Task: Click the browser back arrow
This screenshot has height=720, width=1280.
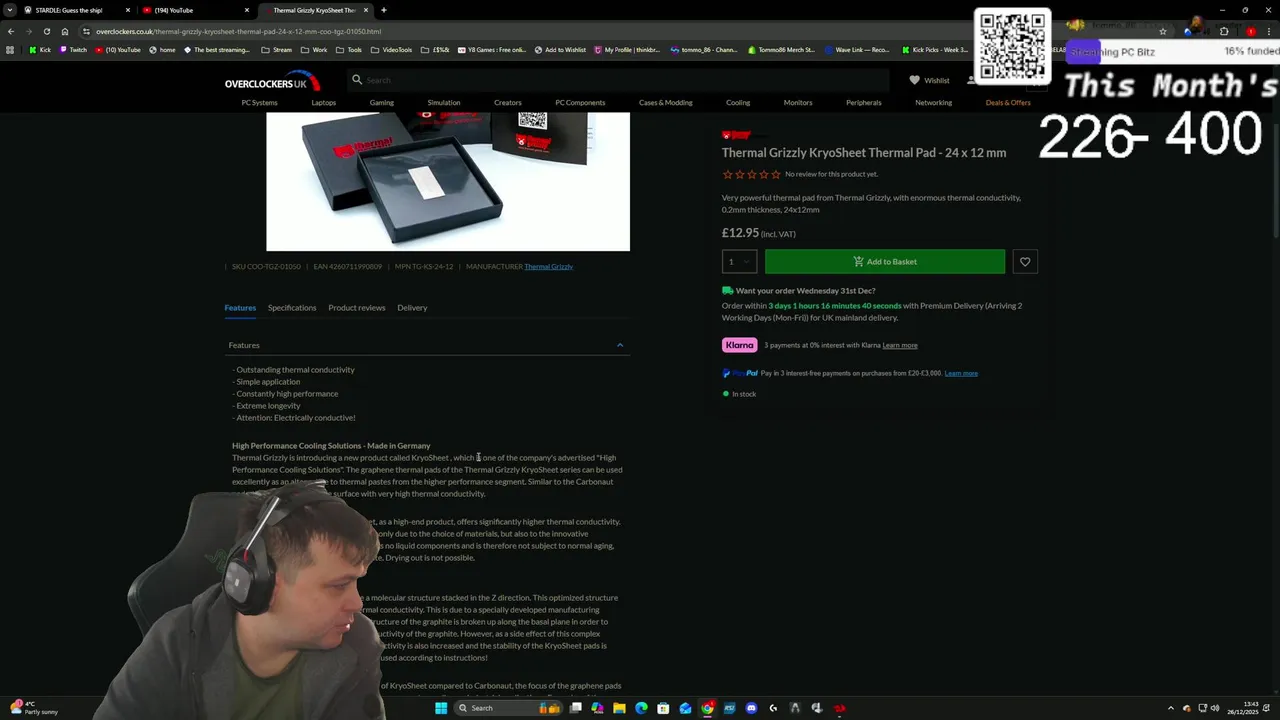Action: coord(11,31)
